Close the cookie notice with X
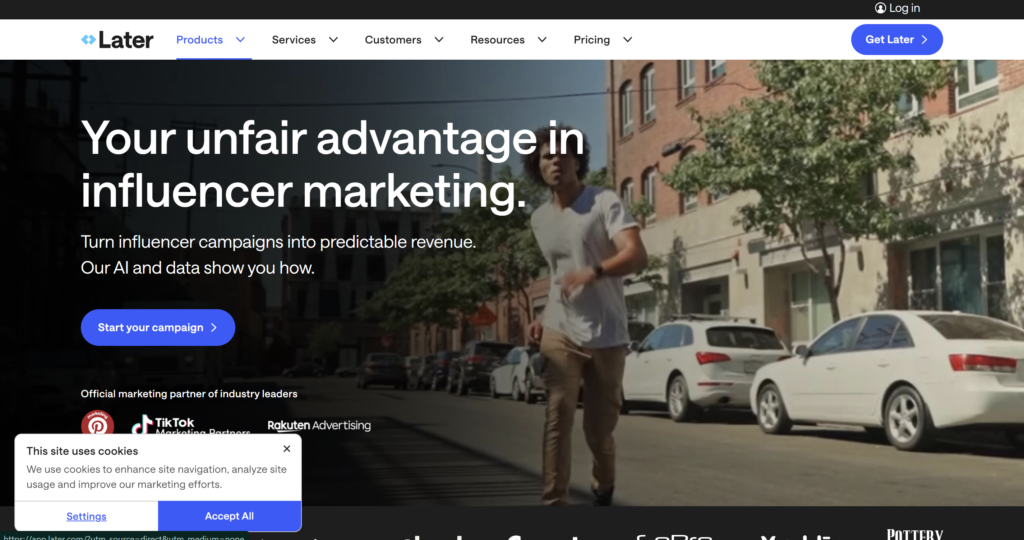 286,449
